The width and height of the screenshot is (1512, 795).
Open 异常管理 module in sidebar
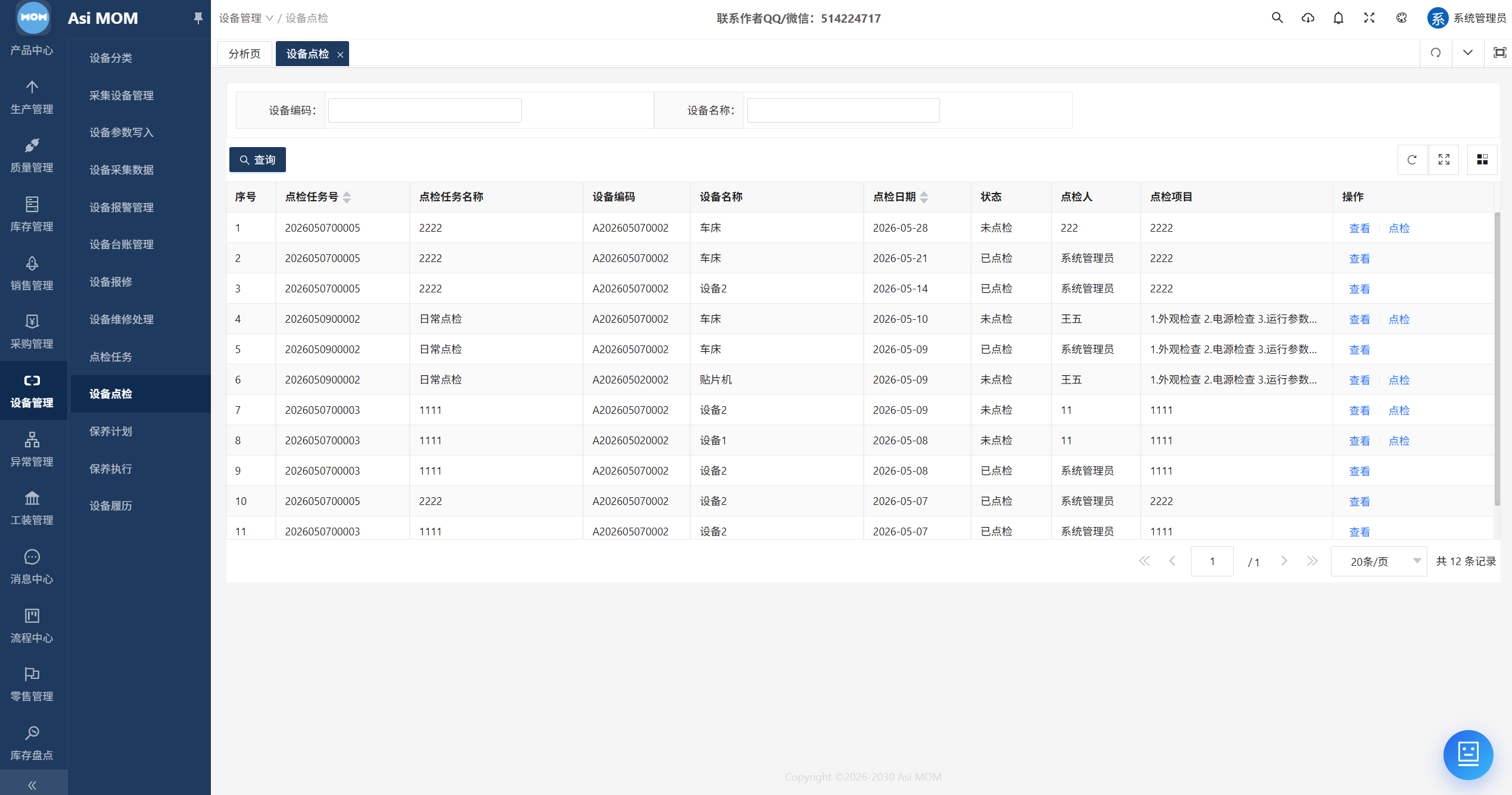32,450
